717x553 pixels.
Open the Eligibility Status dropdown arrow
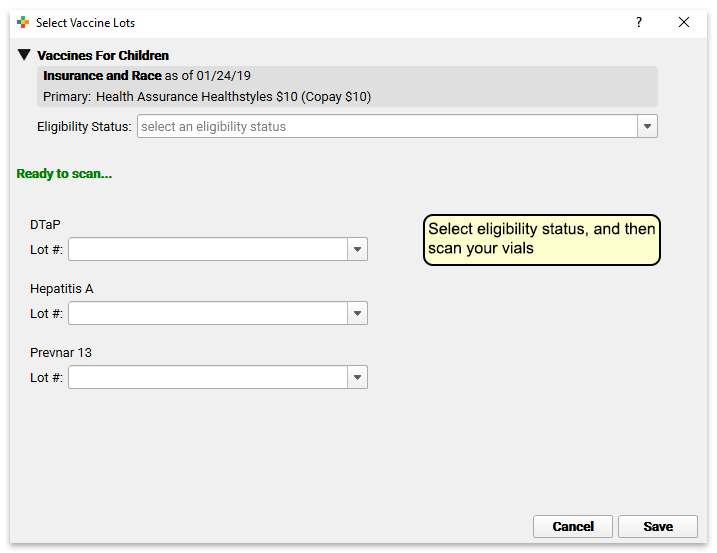(647, 126)
